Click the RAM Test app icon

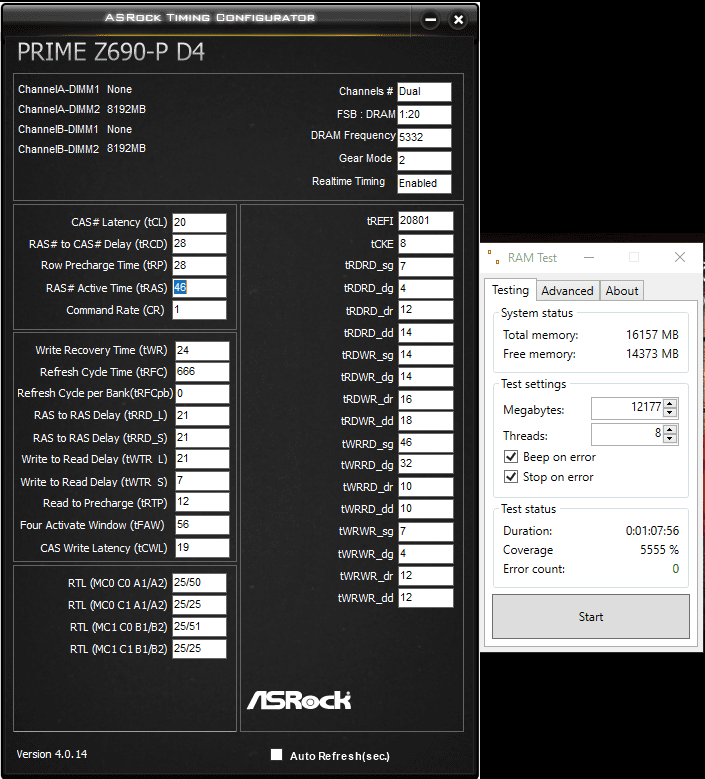[x=493, y=257]
